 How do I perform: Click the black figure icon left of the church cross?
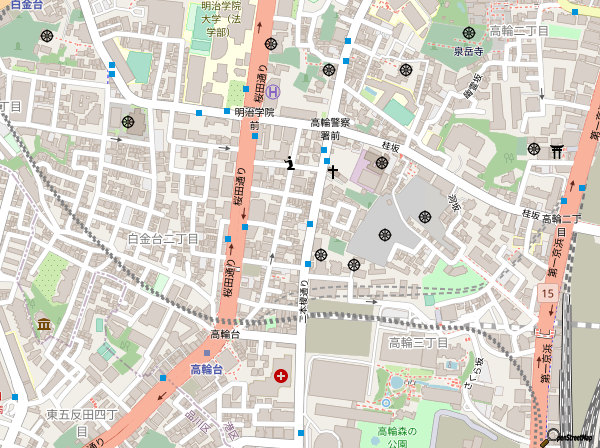click(290, 163)
